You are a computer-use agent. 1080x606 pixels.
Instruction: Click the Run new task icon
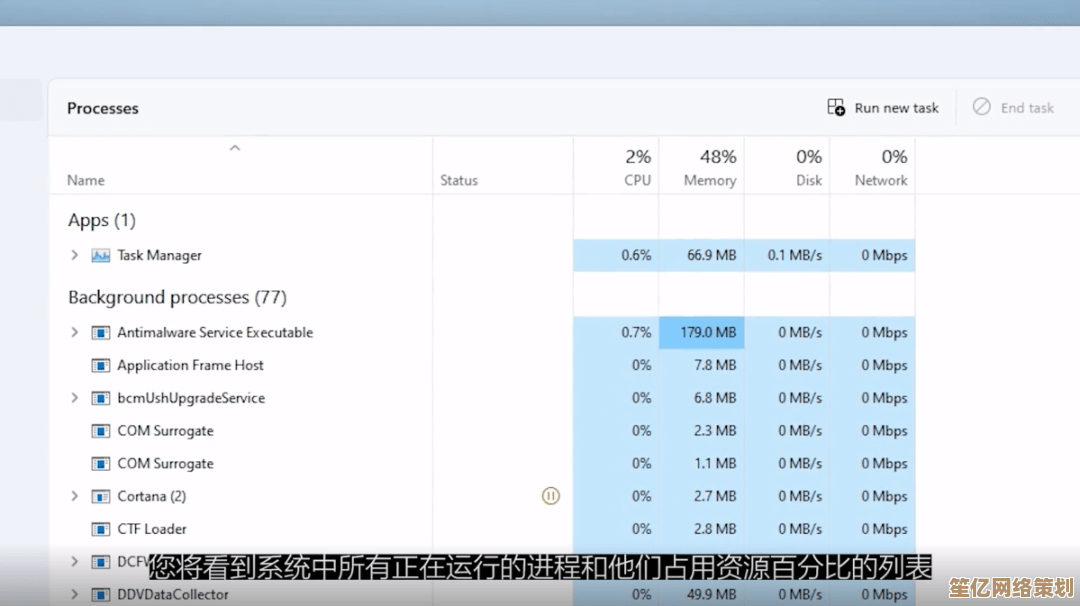click(x=836, y=107)
